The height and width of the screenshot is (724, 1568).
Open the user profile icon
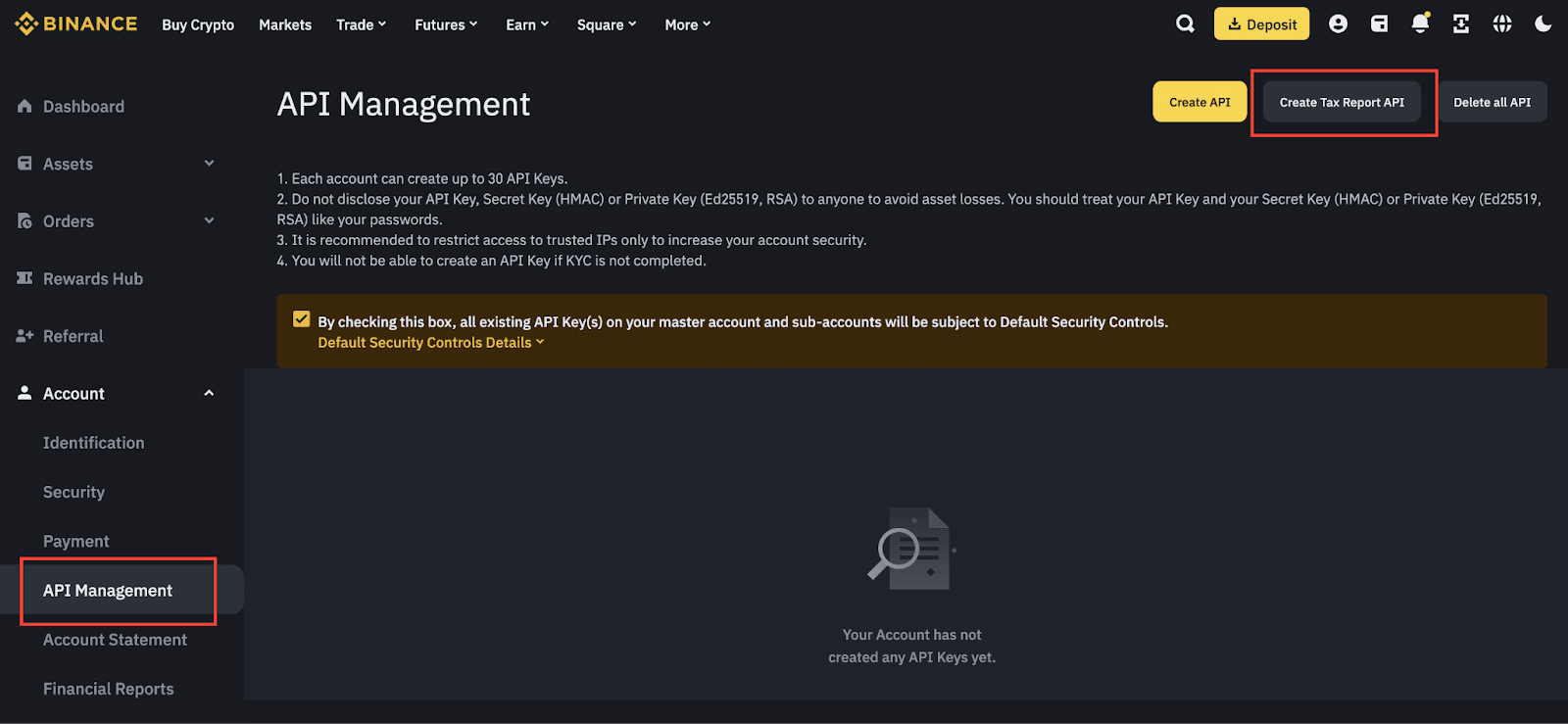(x=1338, y=24)
